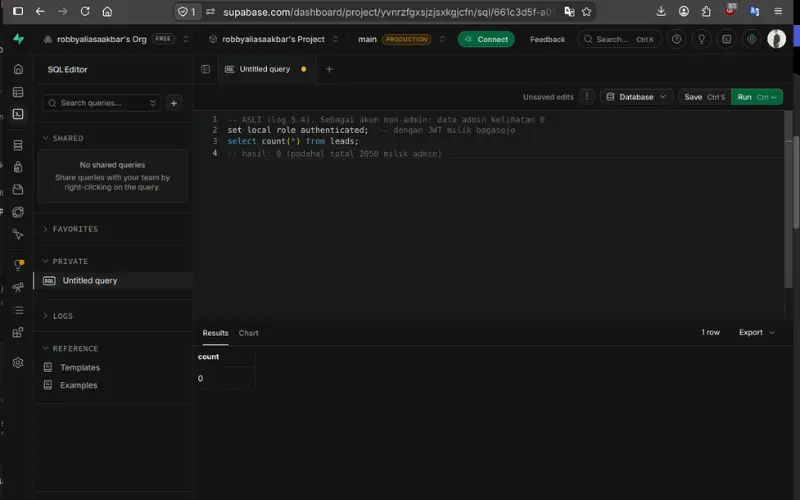The image size is (800, 500).
Task: Open the Database source dropdown
Action: point(636,96)
